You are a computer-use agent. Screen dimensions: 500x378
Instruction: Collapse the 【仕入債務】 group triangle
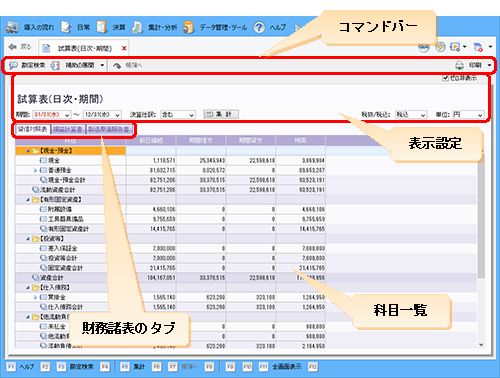tap(28, 288)
